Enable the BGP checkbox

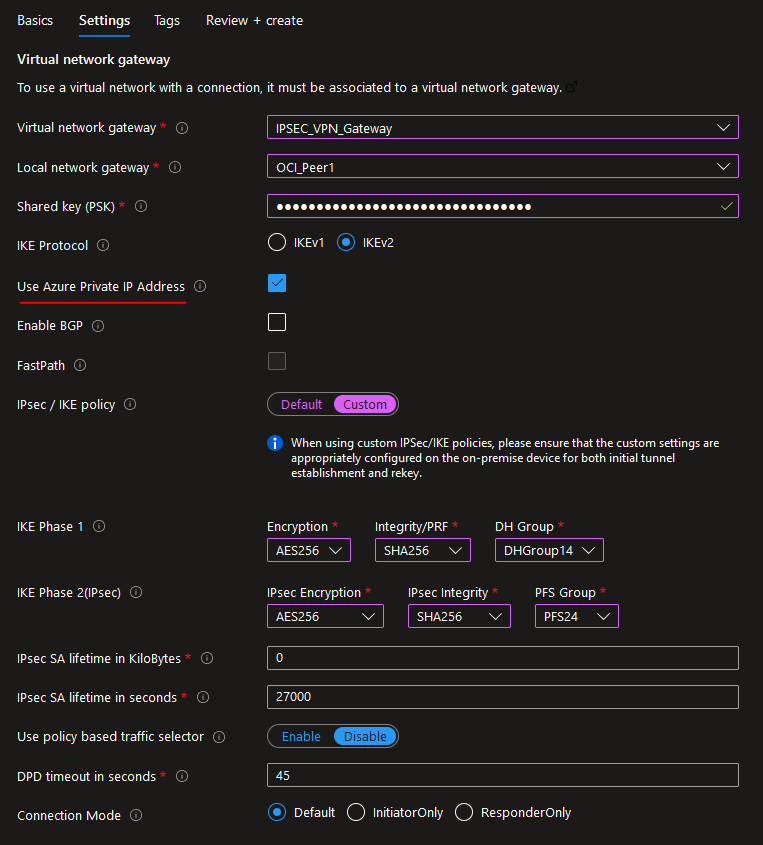[x=277, y=322]
